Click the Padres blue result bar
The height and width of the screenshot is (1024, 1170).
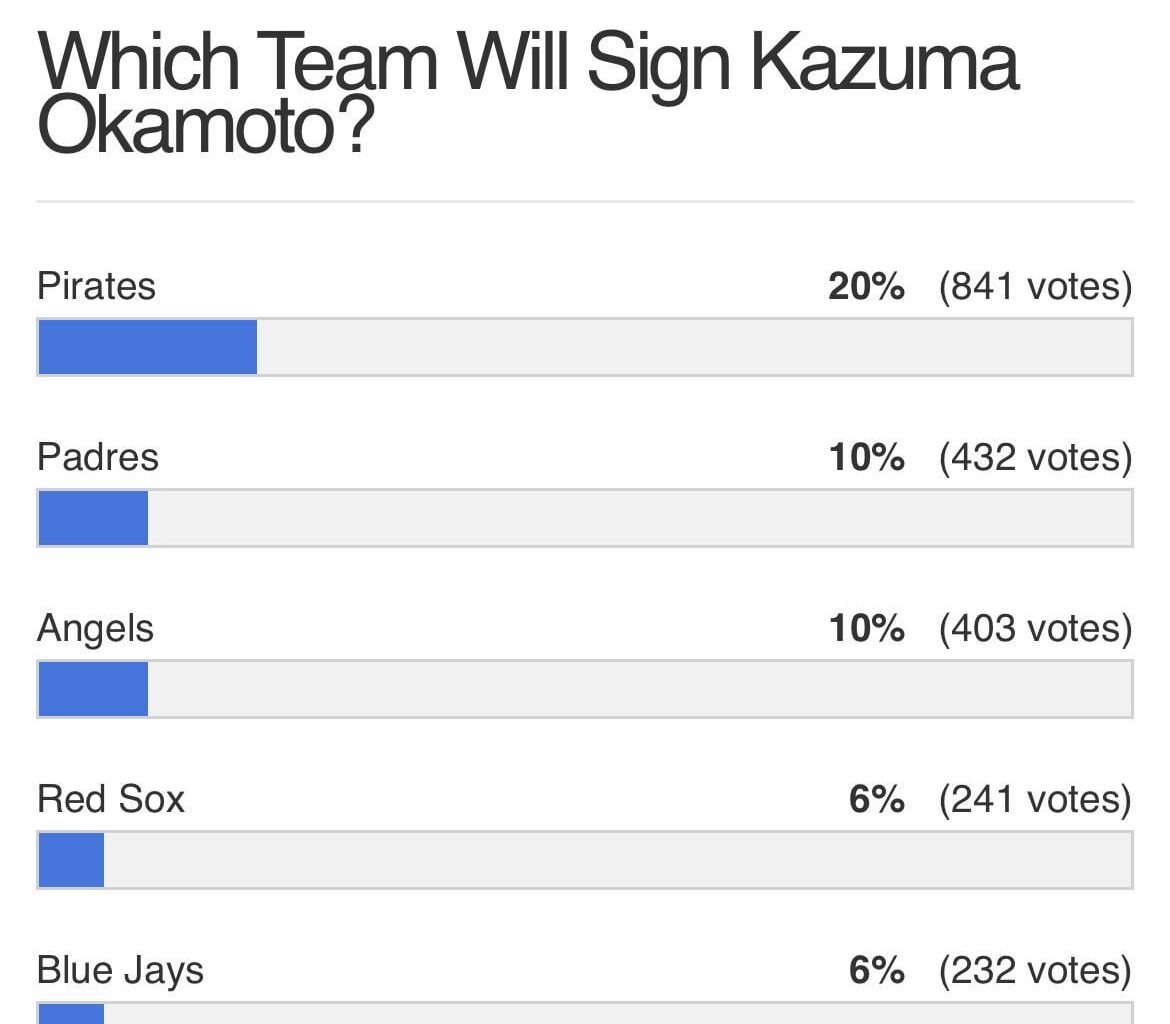coord(93,518)
